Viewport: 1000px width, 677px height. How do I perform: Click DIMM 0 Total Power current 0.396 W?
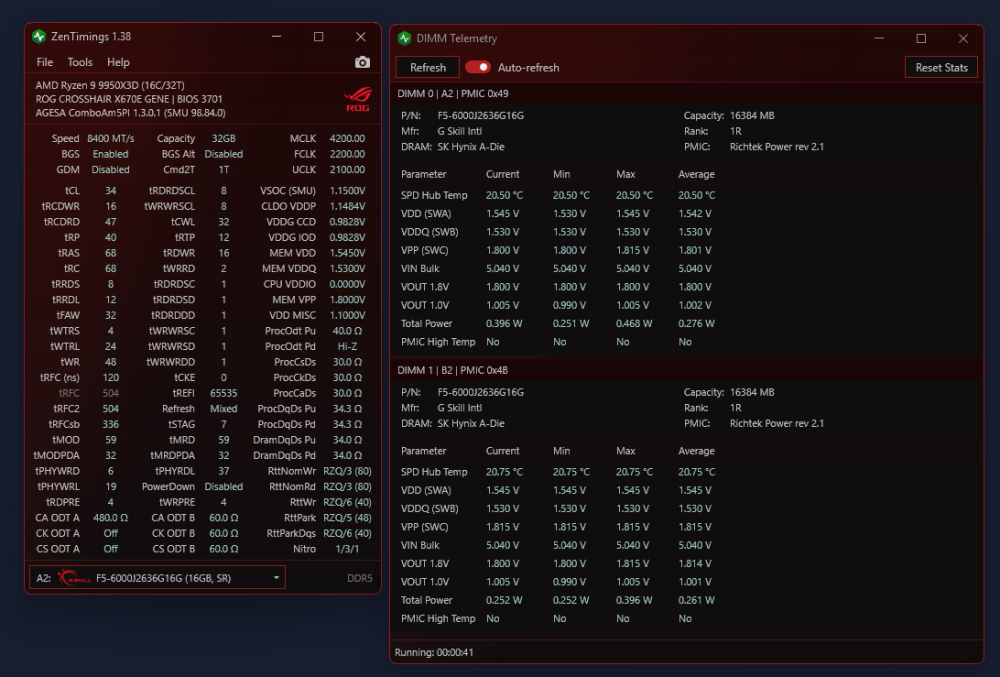click(504, 323)
